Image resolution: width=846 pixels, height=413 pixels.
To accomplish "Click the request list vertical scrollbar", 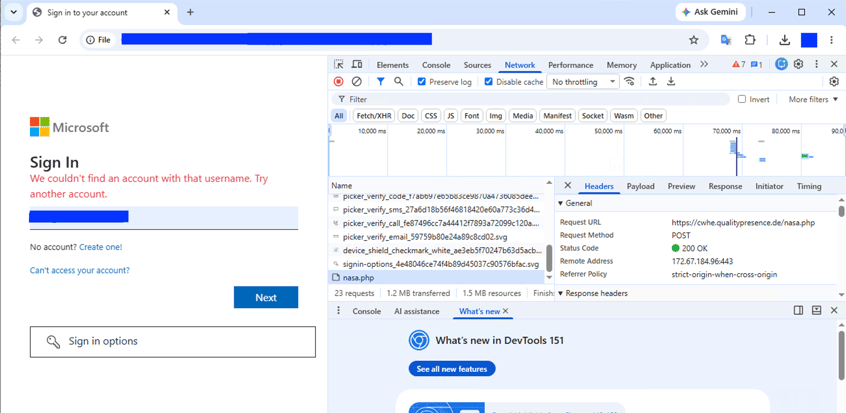I will pos(550,258).
